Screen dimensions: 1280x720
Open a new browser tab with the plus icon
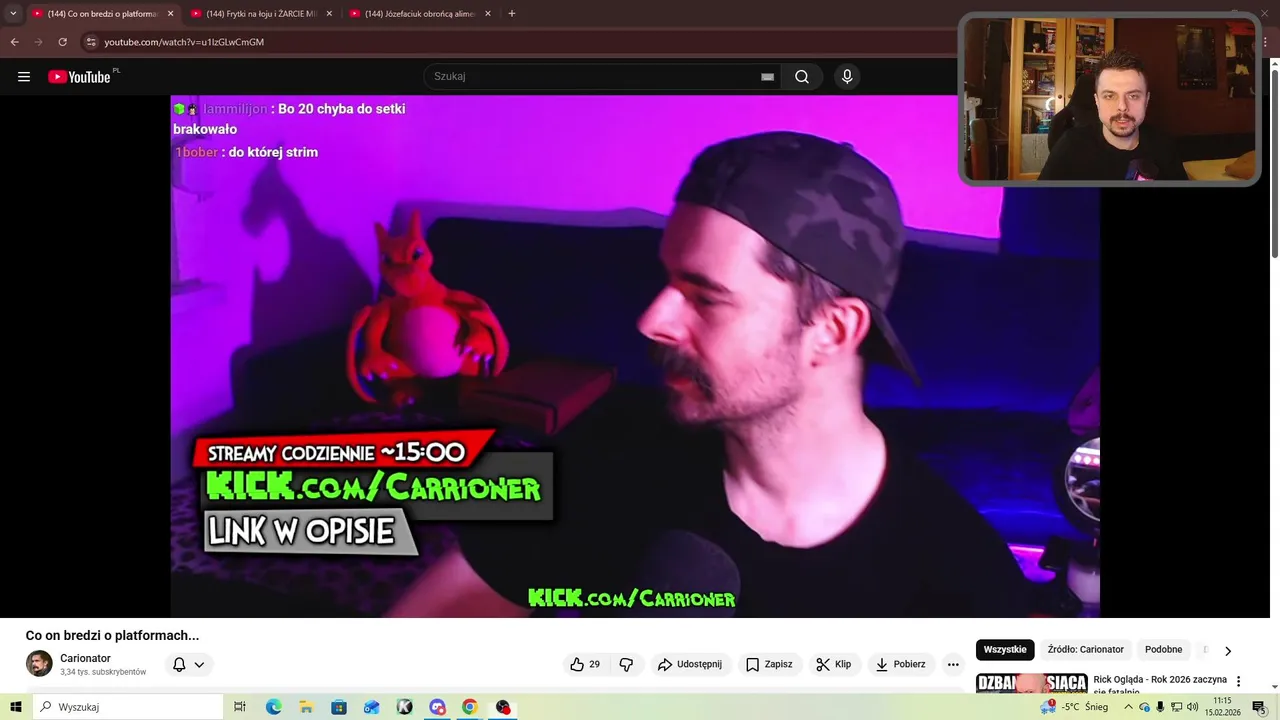coord(512,14)
